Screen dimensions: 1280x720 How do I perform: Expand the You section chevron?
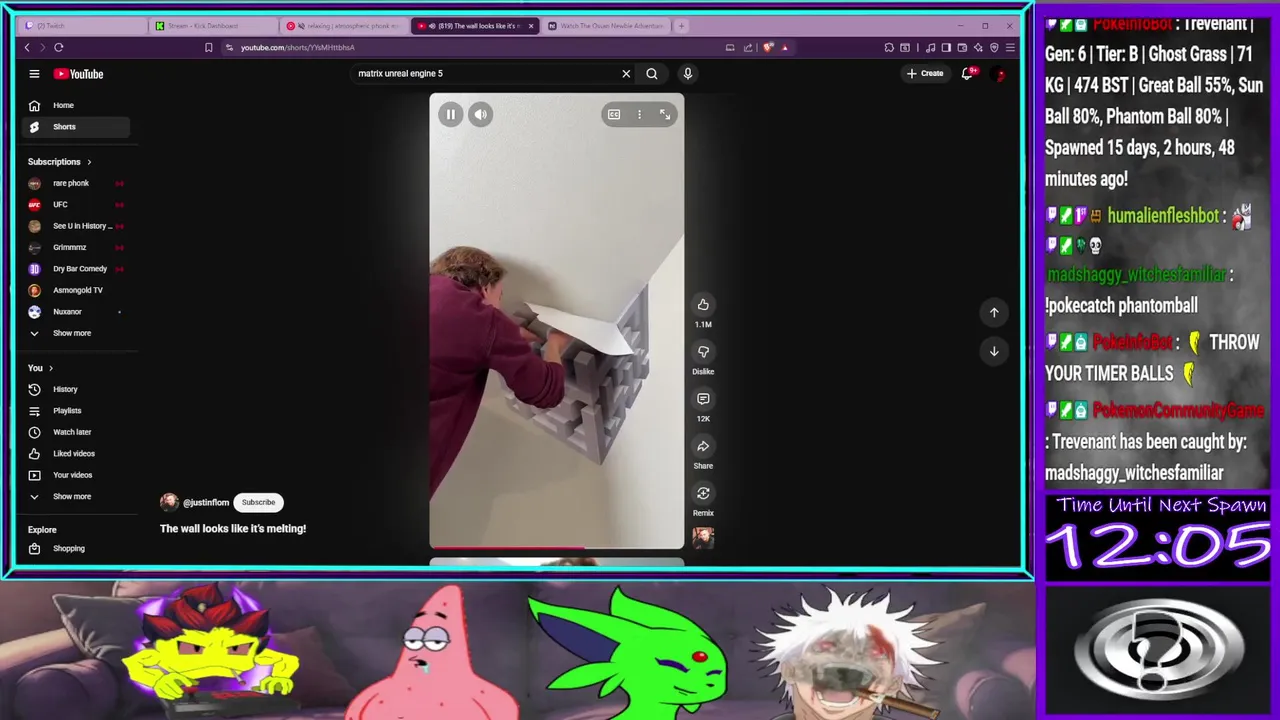[x=51, y=368]
